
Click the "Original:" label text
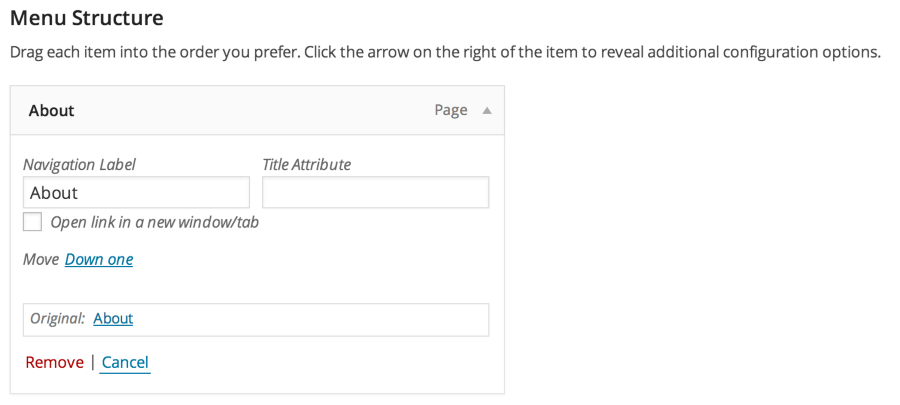(58, 319)
